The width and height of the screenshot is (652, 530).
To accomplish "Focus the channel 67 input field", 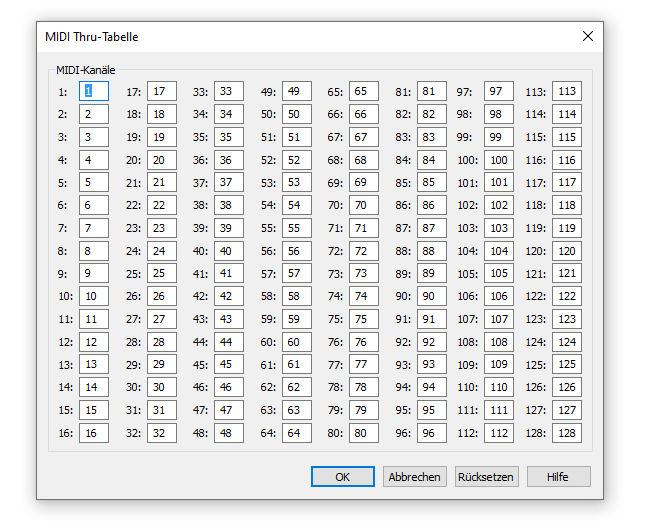I will click(364, 137).
